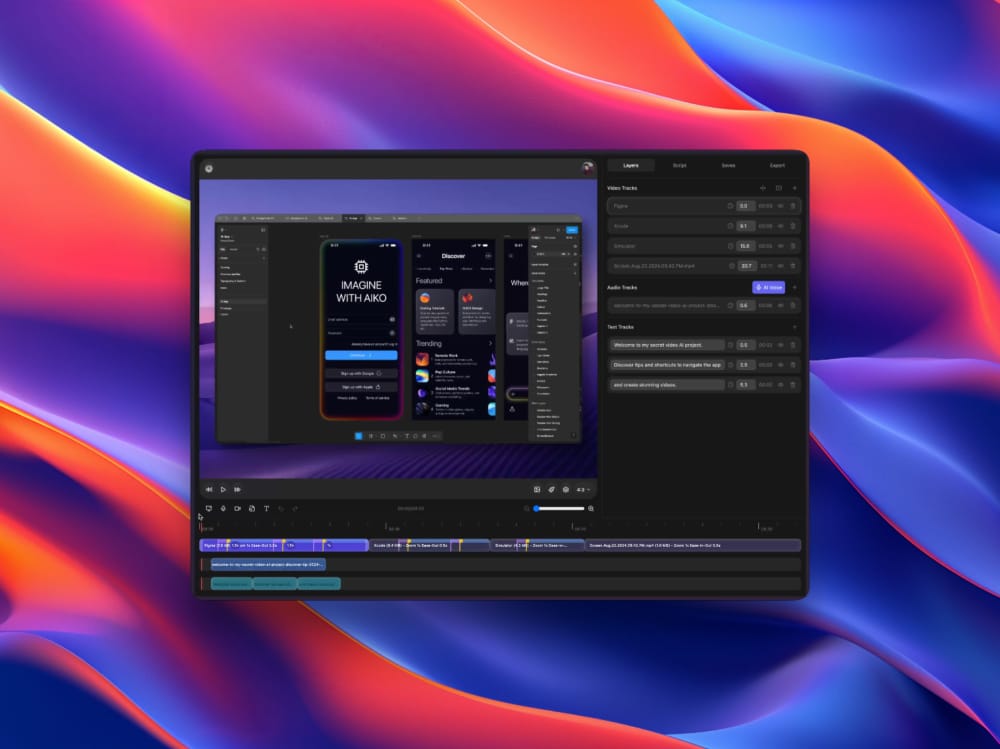Click the timeline zoom slider
Screen dimensions: 1000x749
(560, 508)
